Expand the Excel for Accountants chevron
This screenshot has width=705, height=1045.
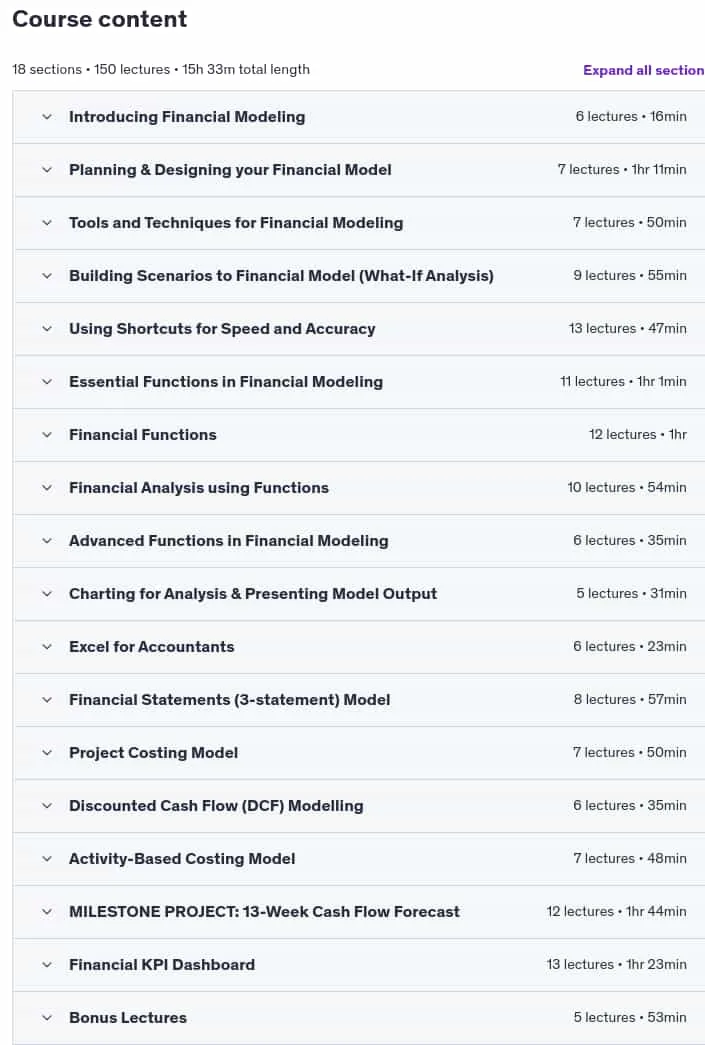click(x=47, y=646)
